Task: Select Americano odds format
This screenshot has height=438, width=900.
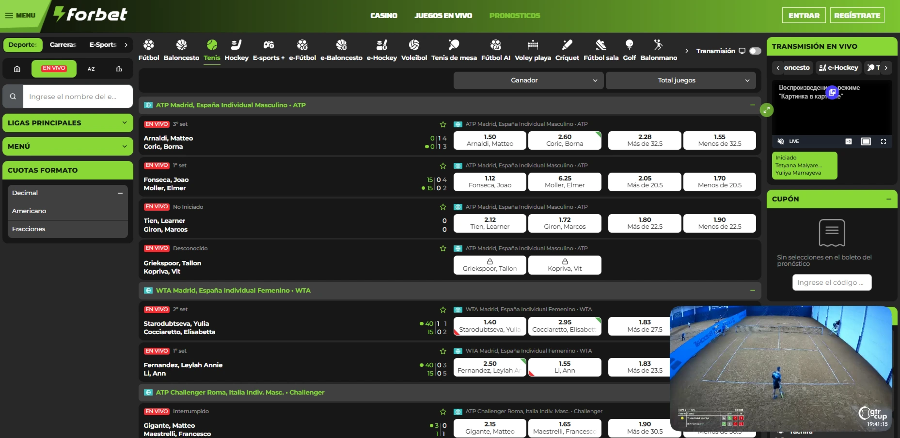Action: pyautogui.click(x=68, y=211)
